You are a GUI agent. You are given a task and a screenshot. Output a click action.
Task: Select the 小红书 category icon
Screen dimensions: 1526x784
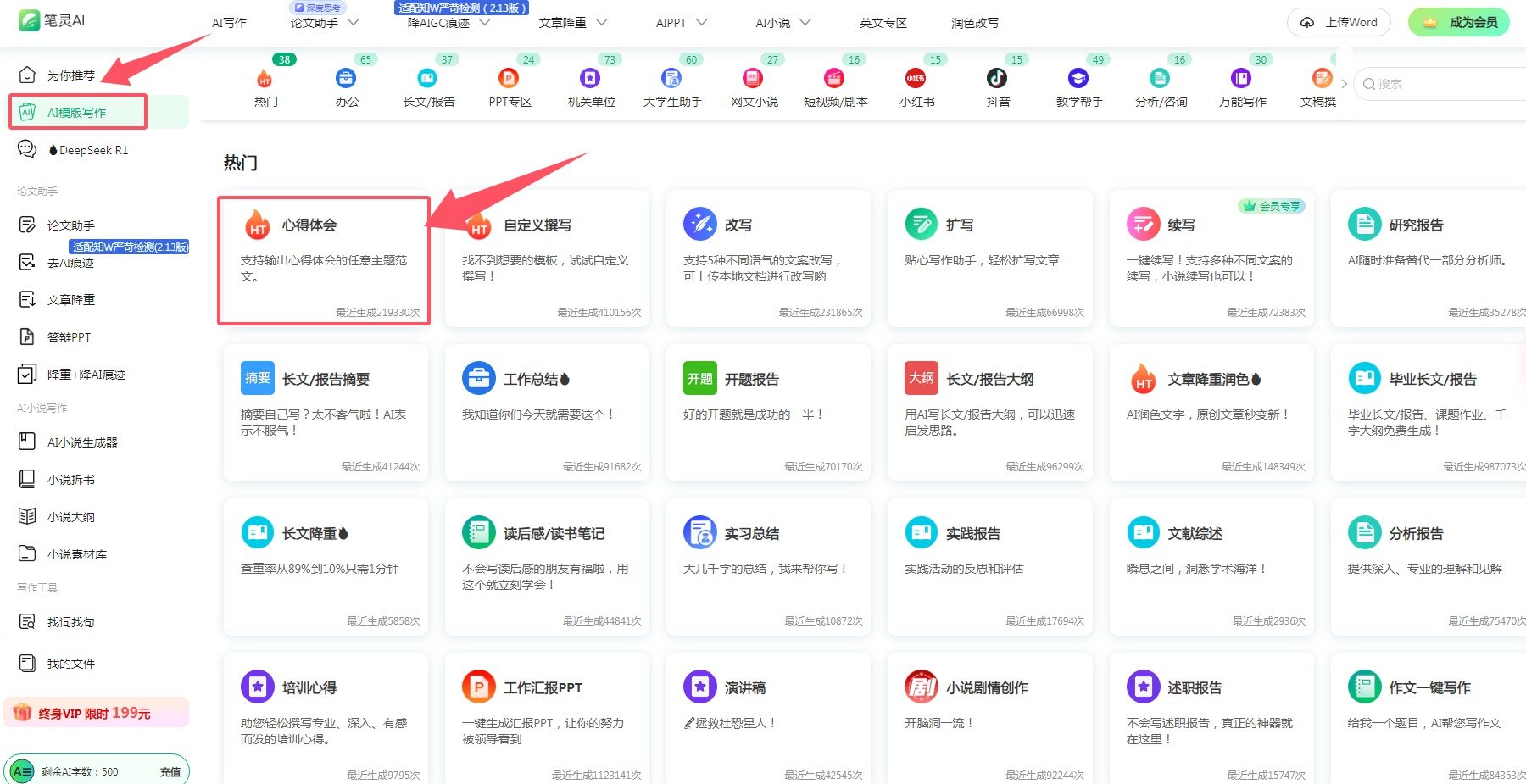(x=916, y=79)
